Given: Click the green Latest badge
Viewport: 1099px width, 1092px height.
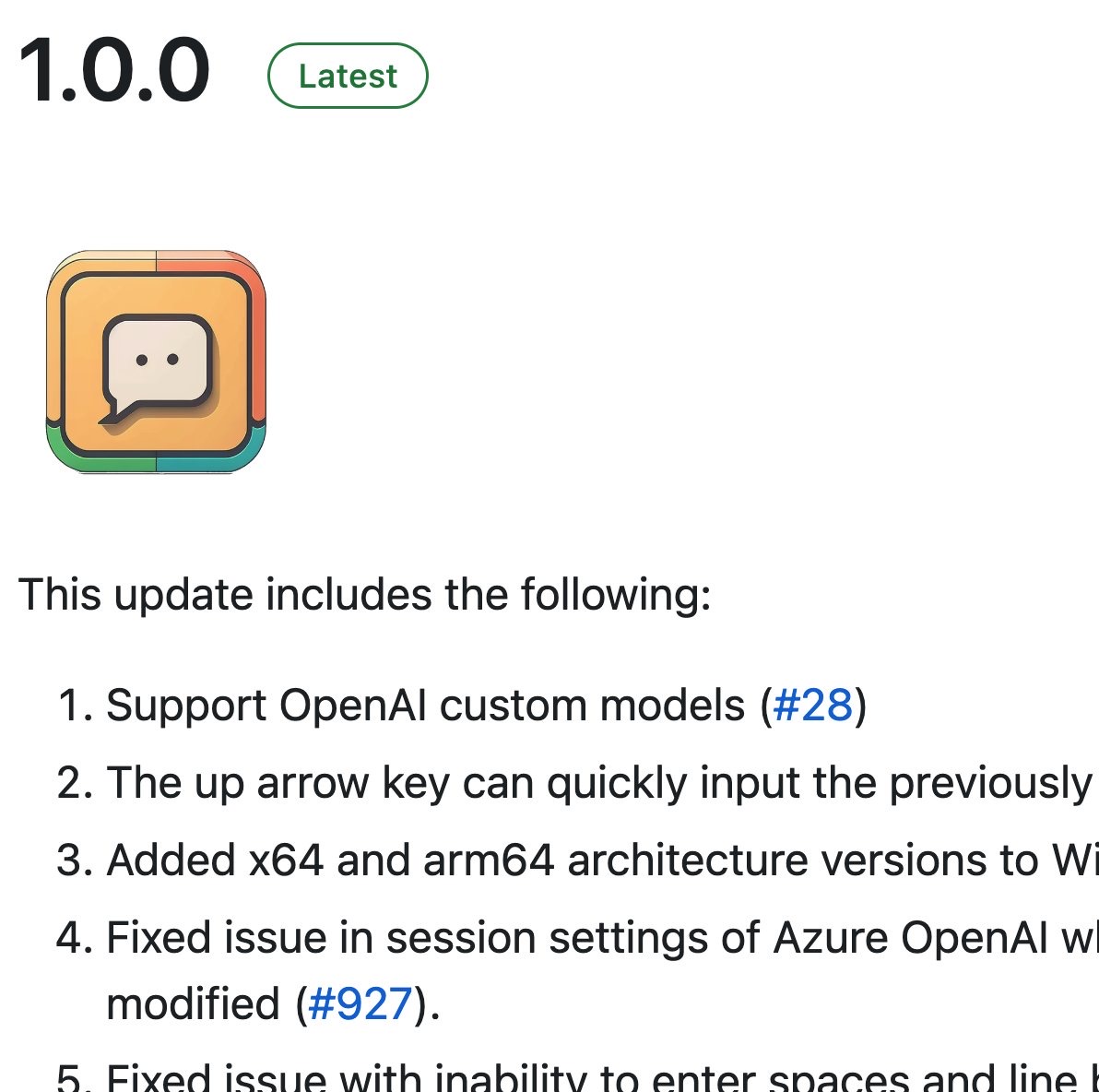Looking at the screenshot, I should (348, 76).
